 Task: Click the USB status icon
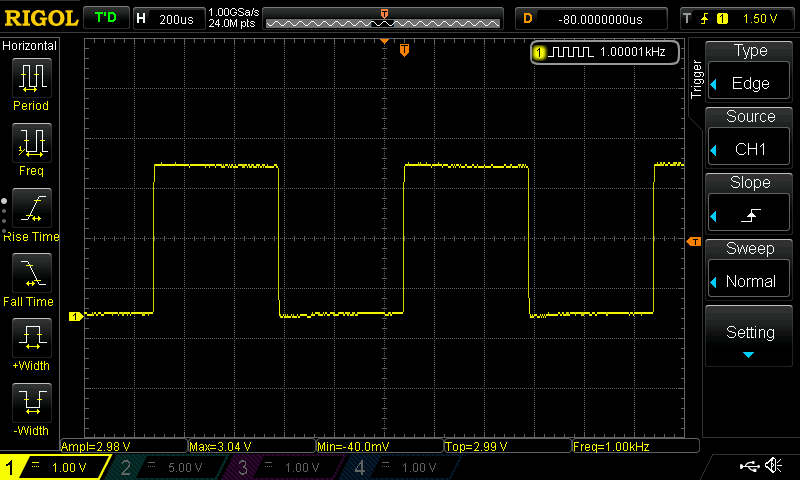pos(749,466)
